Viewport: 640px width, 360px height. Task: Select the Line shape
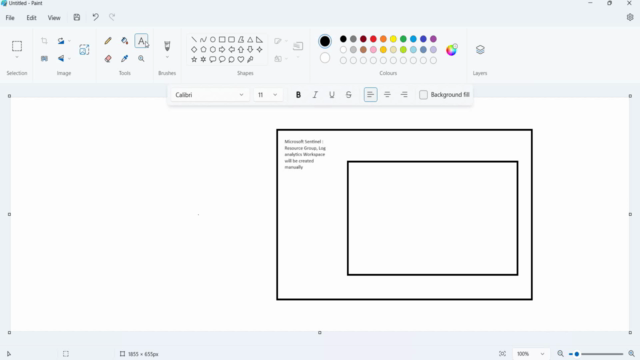(194, 40)
